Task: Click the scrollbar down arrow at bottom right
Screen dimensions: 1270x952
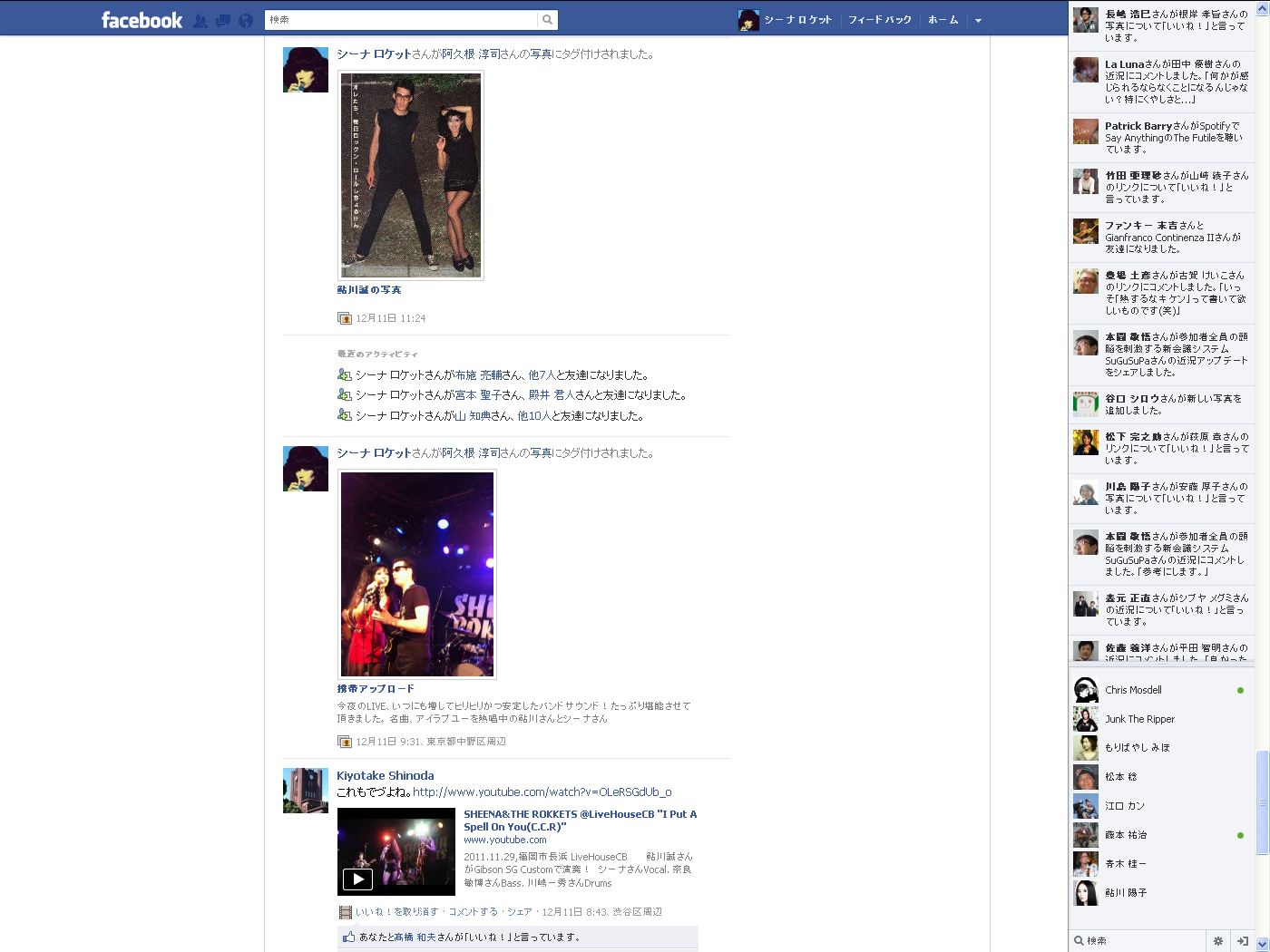Action: [x=1262, y=945]
